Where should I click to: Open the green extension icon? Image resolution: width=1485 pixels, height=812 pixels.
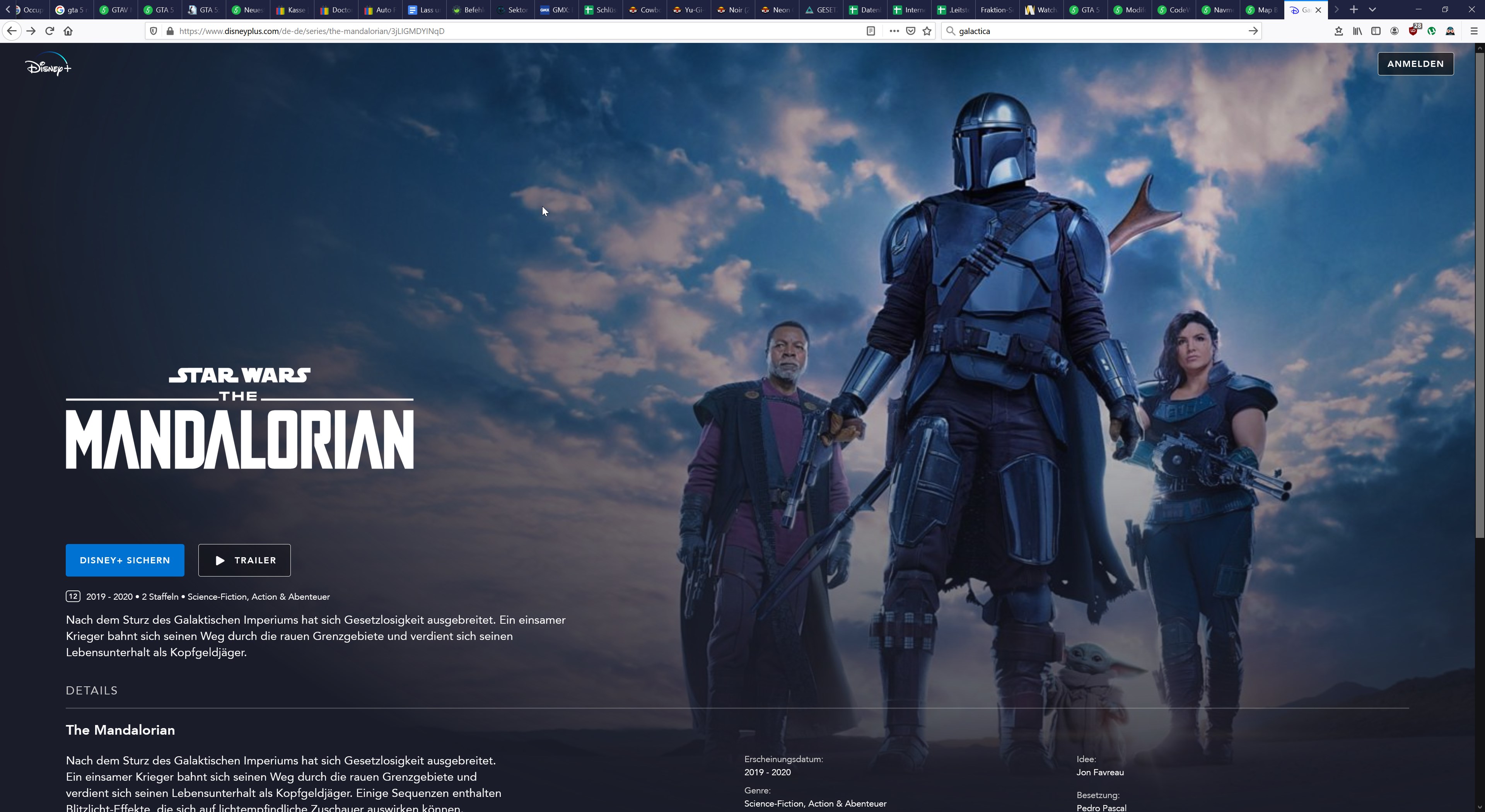(x=1432, y=31)
